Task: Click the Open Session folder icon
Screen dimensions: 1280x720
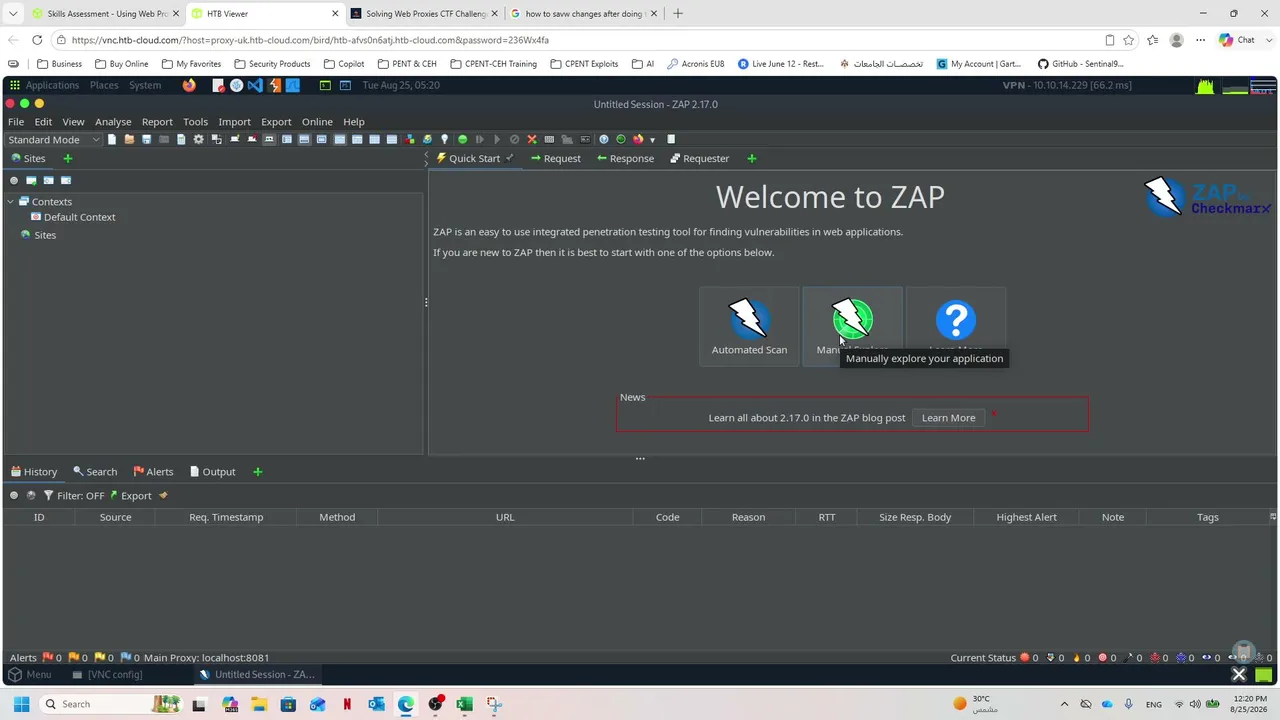Action: (x=129, y=139)
